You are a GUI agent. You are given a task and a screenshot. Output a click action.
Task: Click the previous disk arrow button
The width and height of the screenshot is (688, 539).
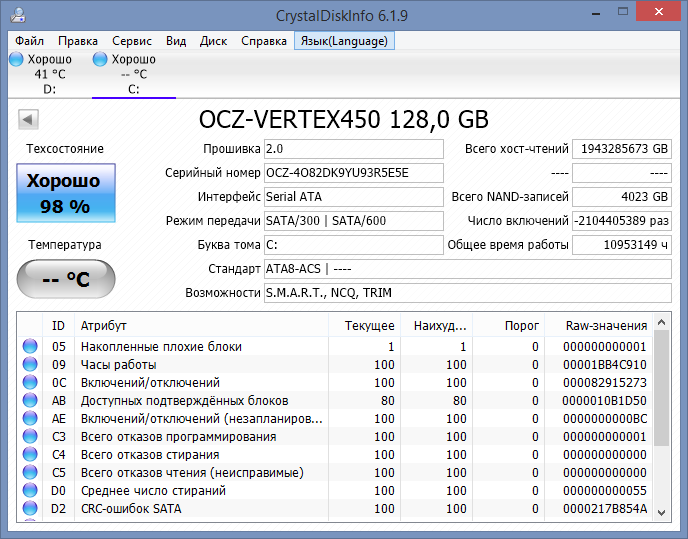28,120
